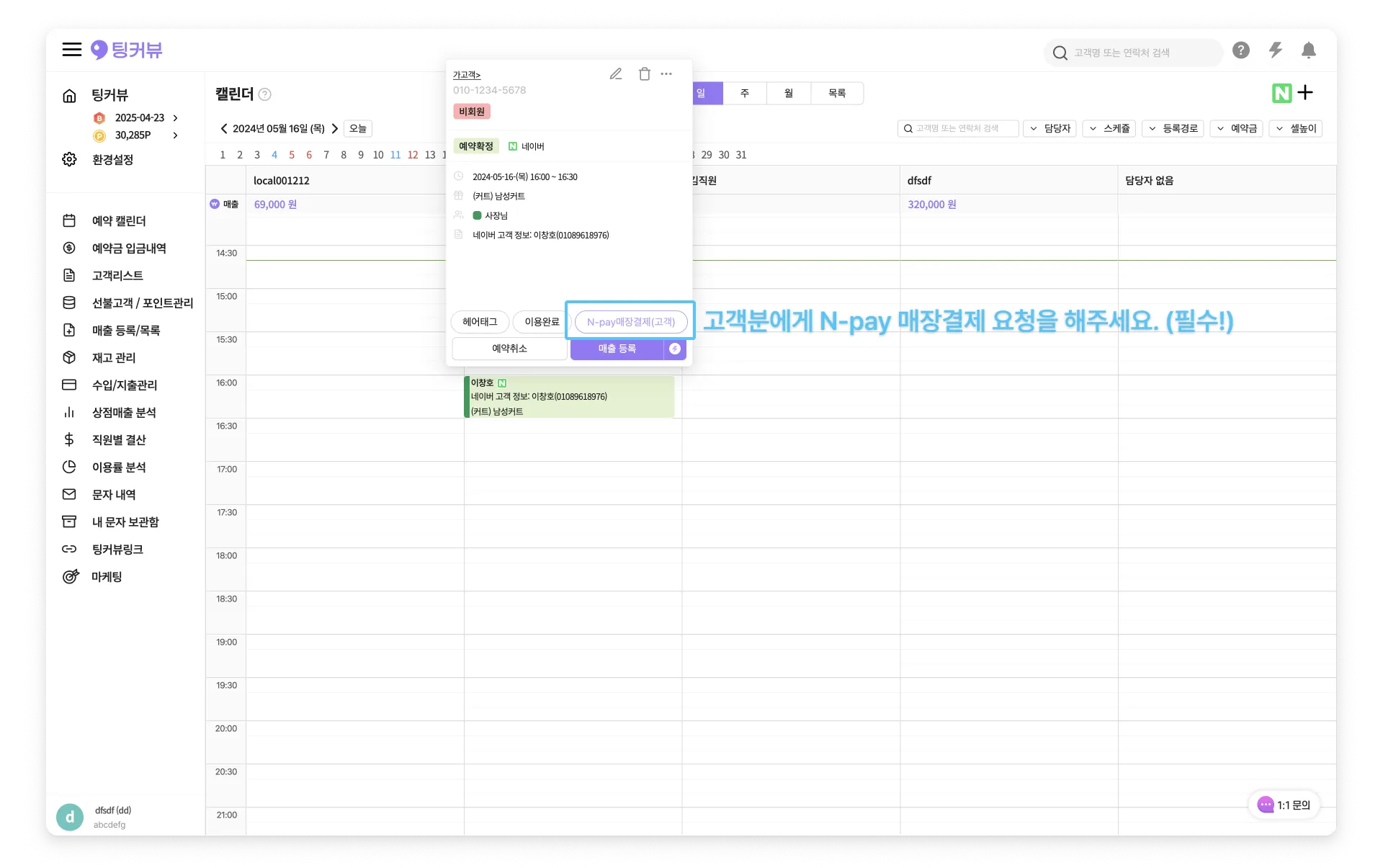This screenshot has height=868, width=1383.
Task: Click the pencil edit icon in reservation popup
Action: pos(616,74)
